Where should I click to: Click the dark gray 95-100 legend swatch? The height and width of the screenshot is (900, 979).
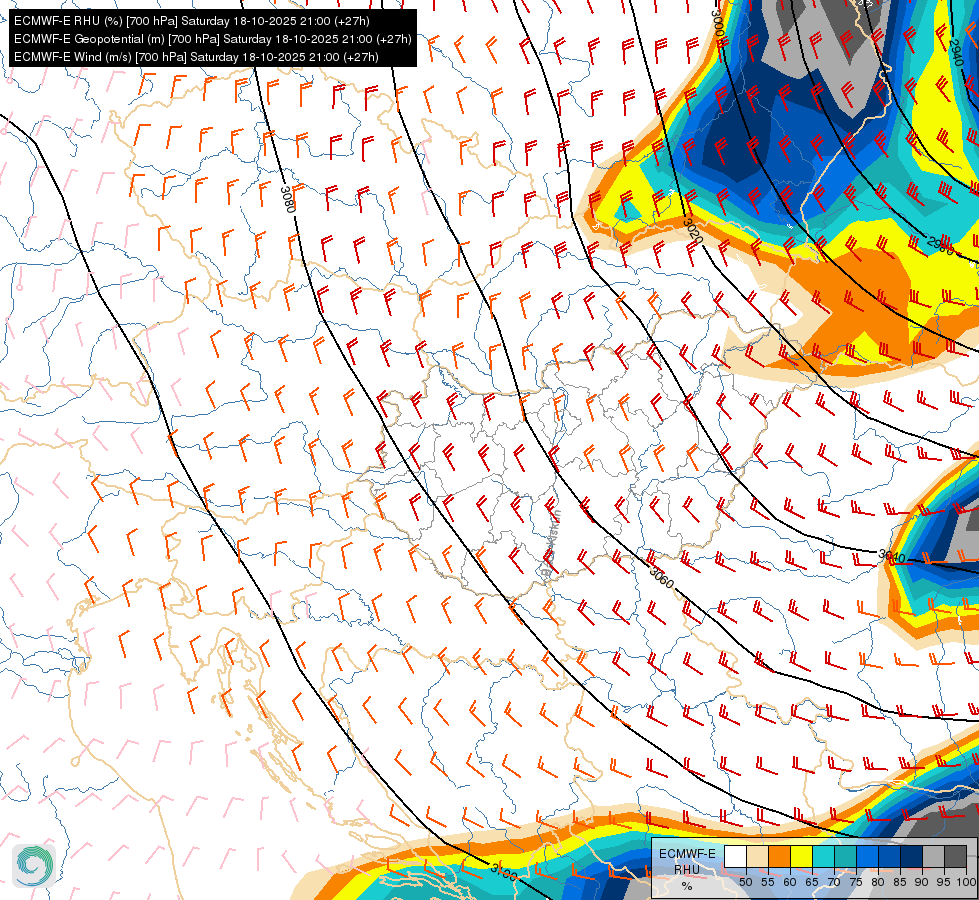[x=955, y=857]
